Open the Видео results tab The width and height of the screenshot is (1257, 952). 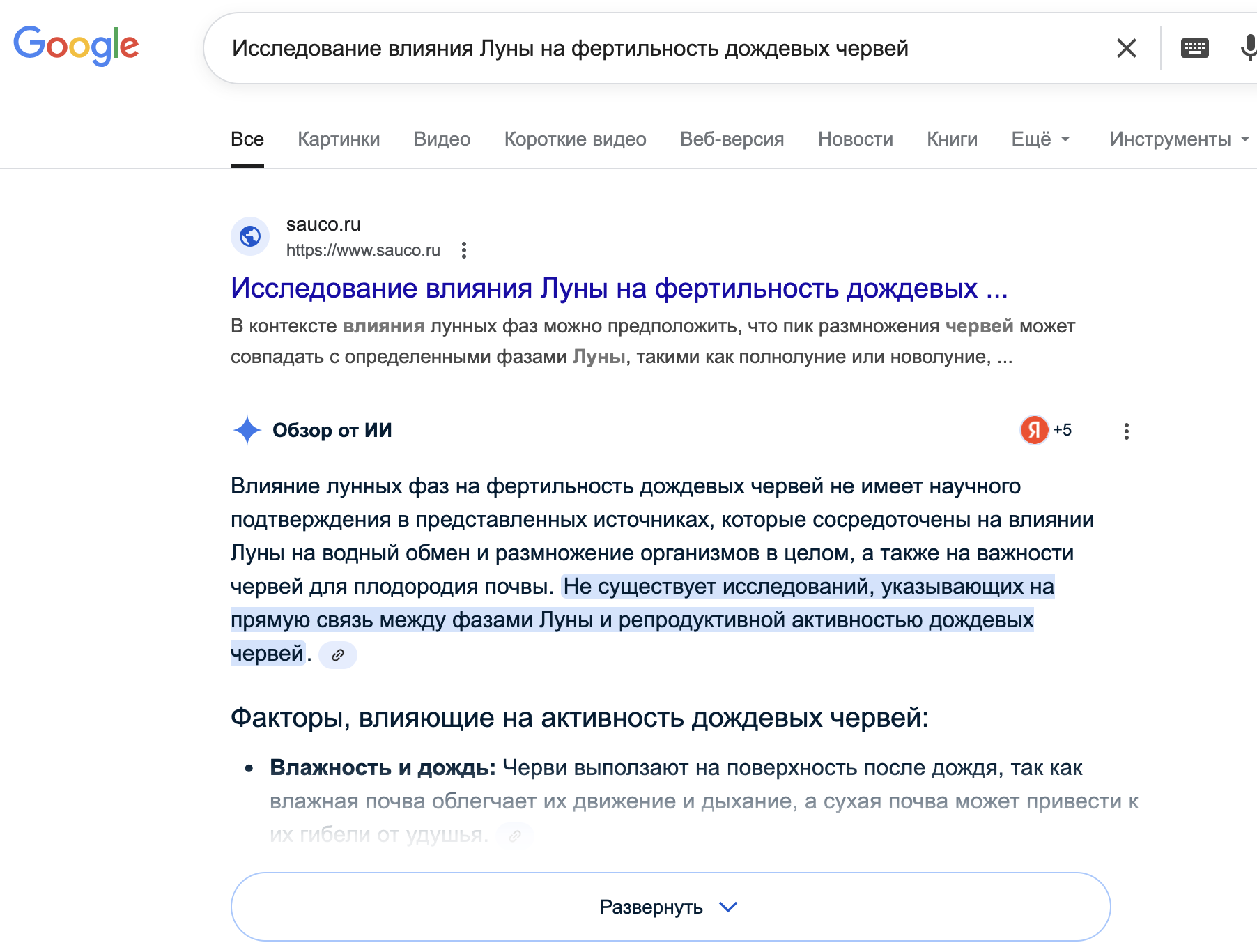click(x=442, y=139)
